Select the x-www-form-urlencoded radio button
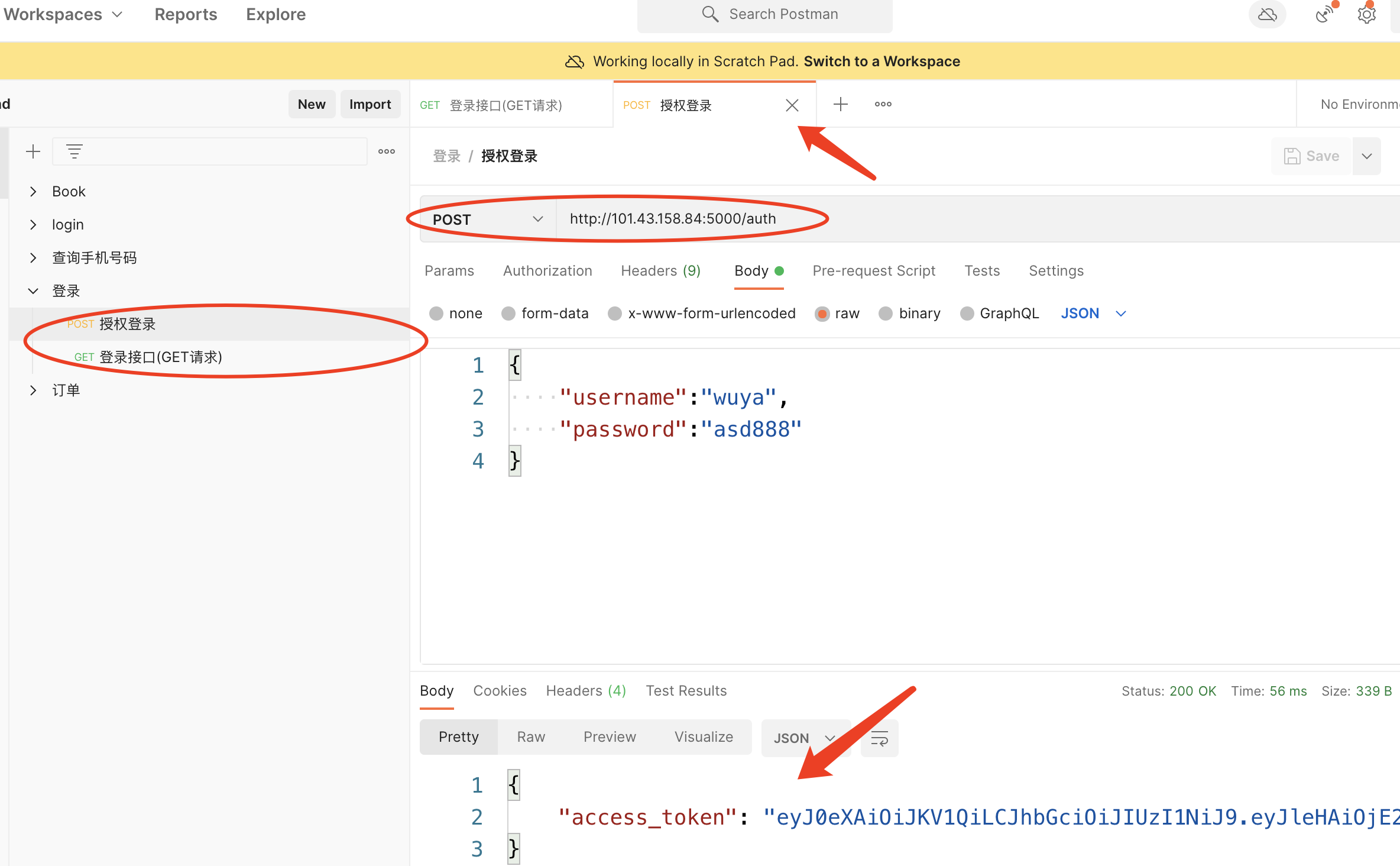 tap(615, 314)
